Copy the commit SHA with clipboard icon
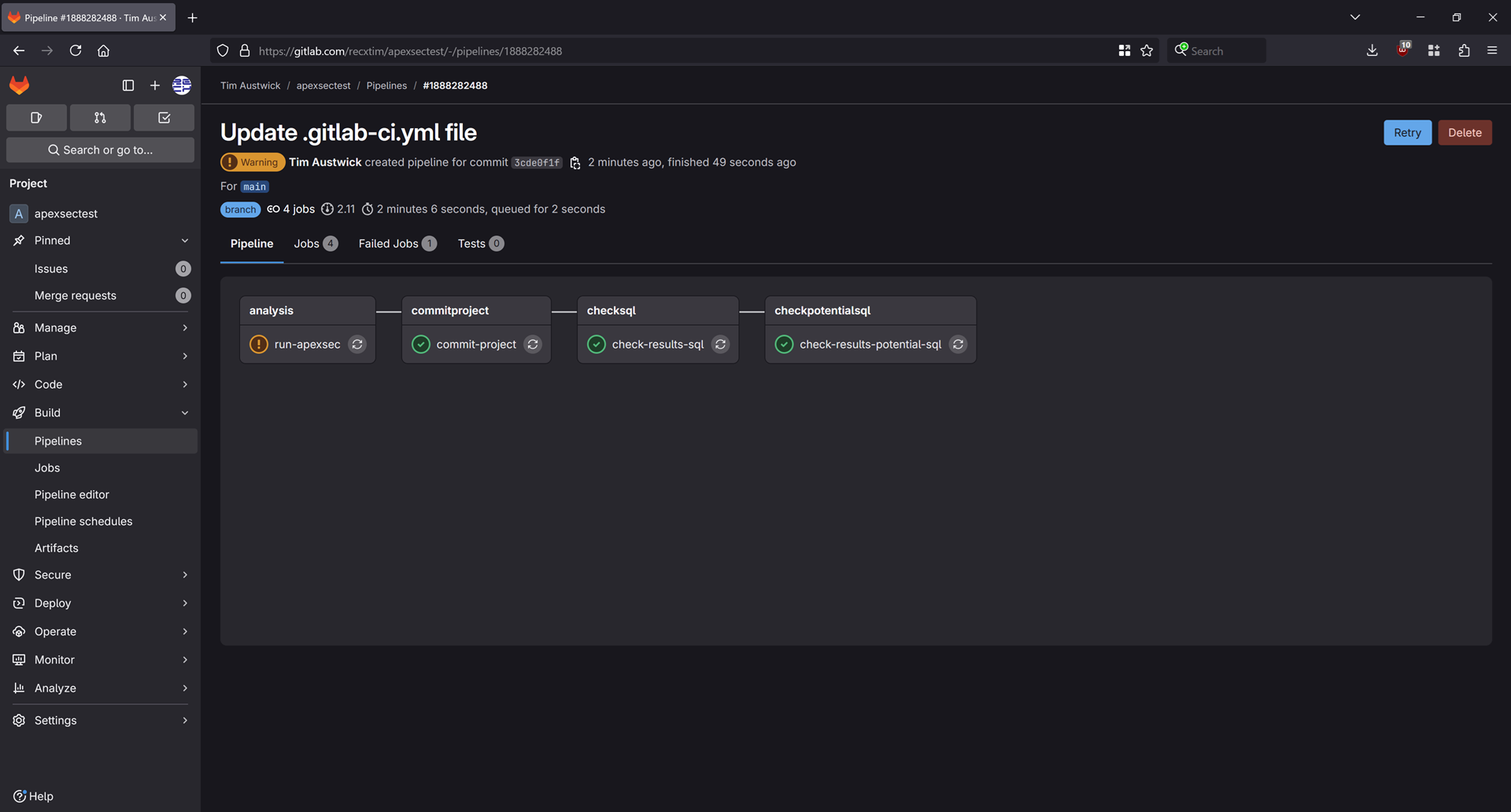1511x812 pixels. point(575,163)
